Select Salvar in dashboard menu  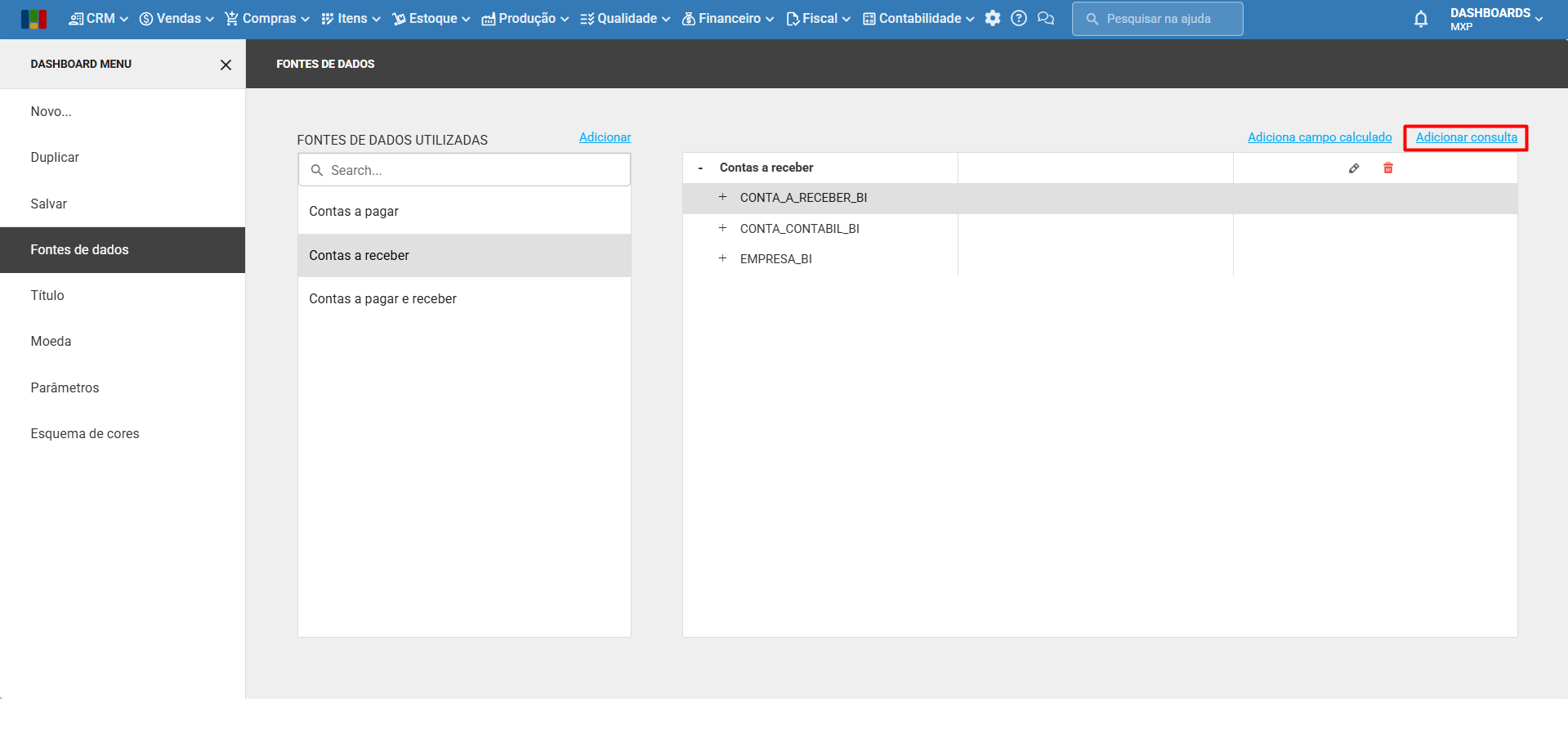pos(123,204)
